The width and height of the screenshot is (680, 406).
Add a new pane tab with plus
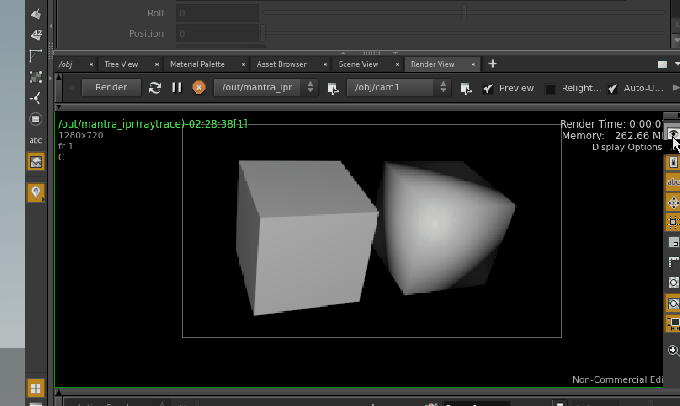[493, 64]
